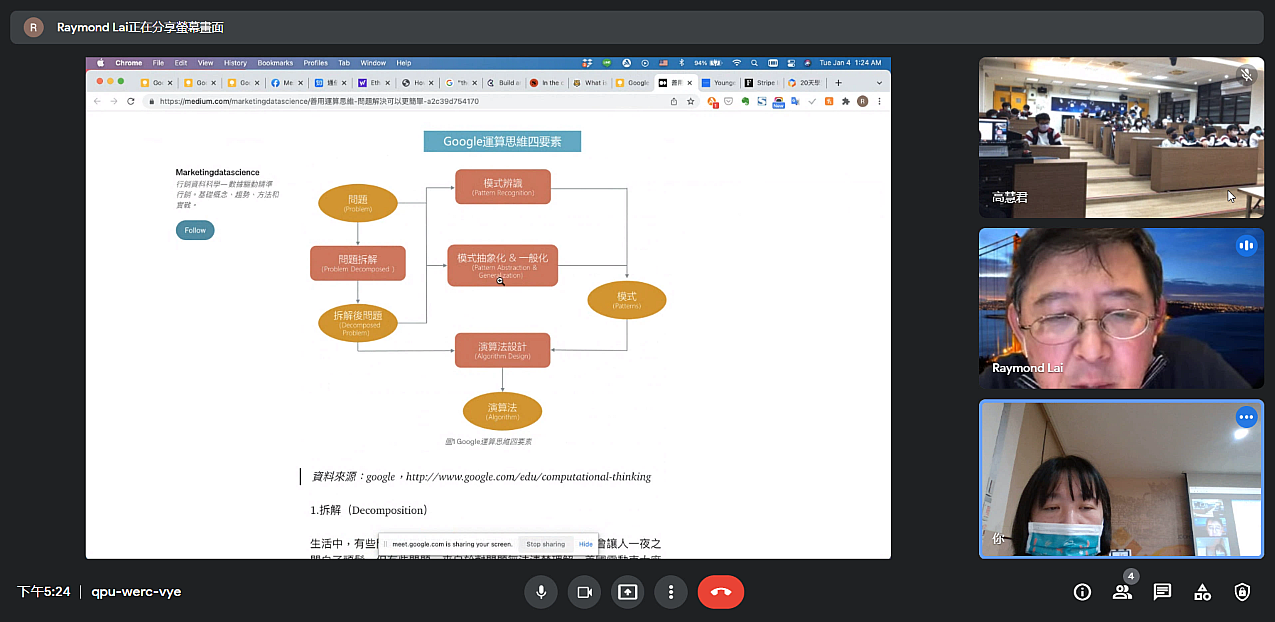Click Hide on sharing notification bar
The height and width of the screenshot is (622, 1275).
[x=586, y=544]
